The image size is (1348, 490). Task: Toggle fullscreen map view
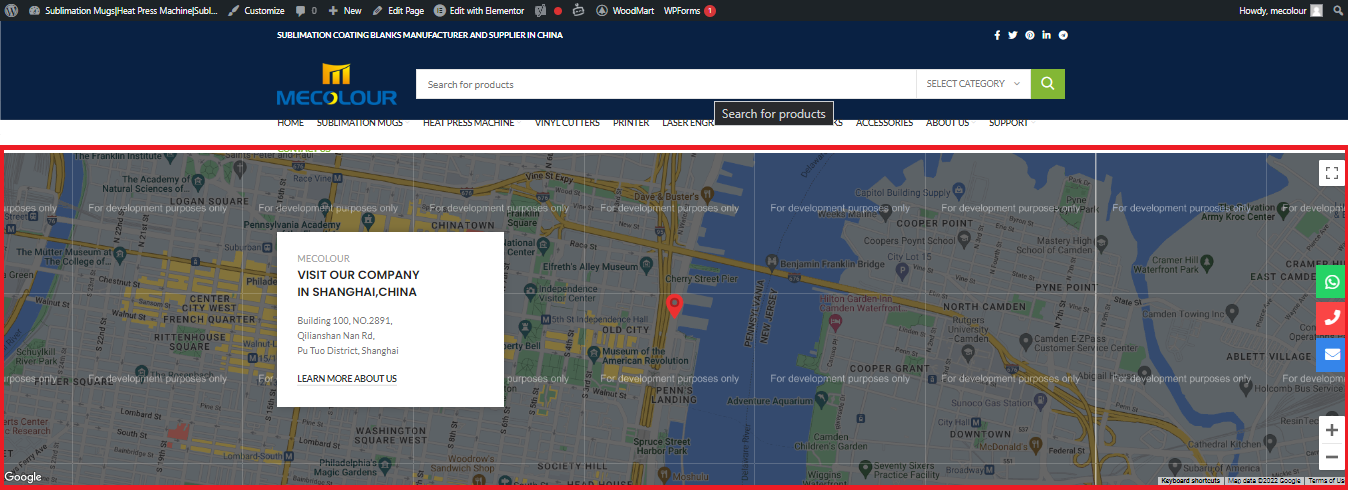point(1331,173)
